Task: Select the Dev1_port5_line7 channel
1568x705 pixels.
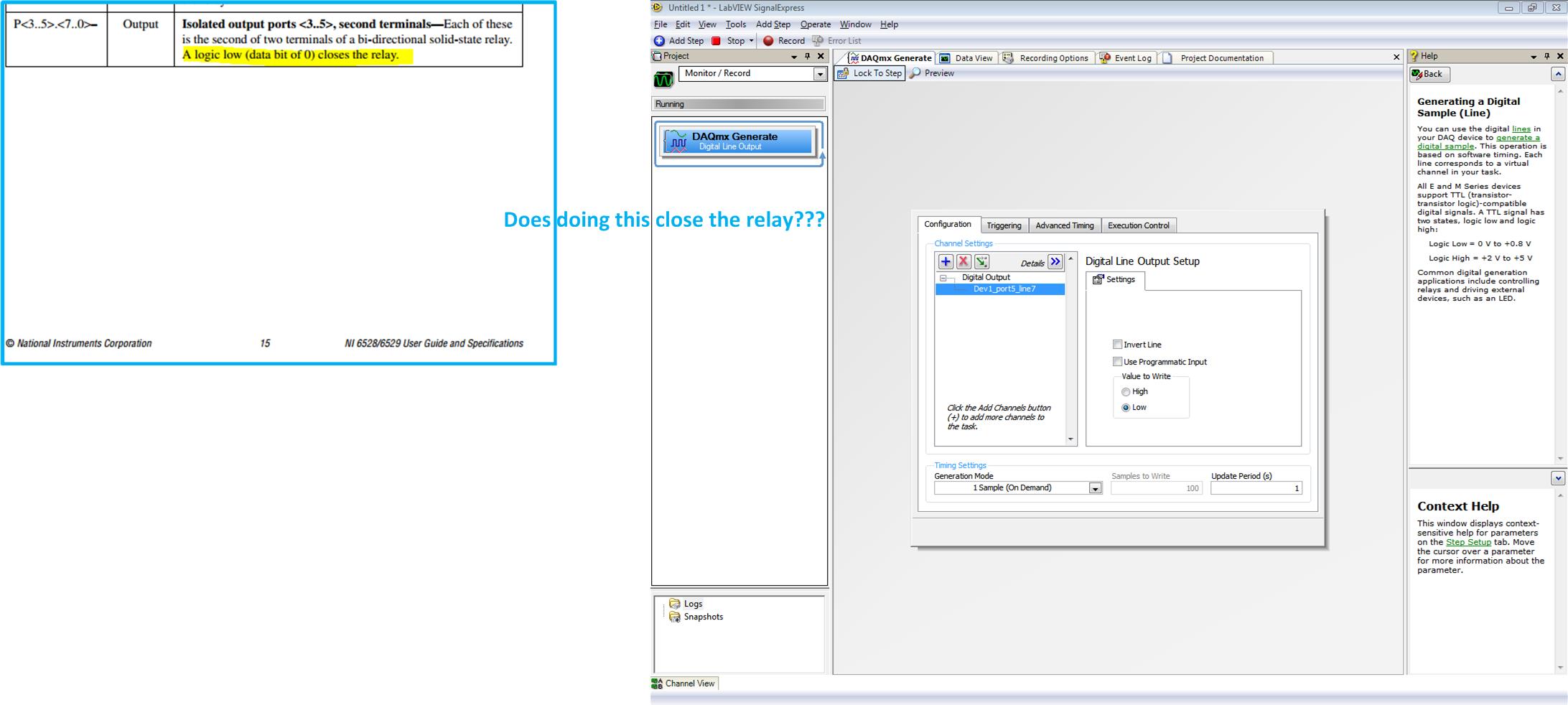Action: point(1000,289)
